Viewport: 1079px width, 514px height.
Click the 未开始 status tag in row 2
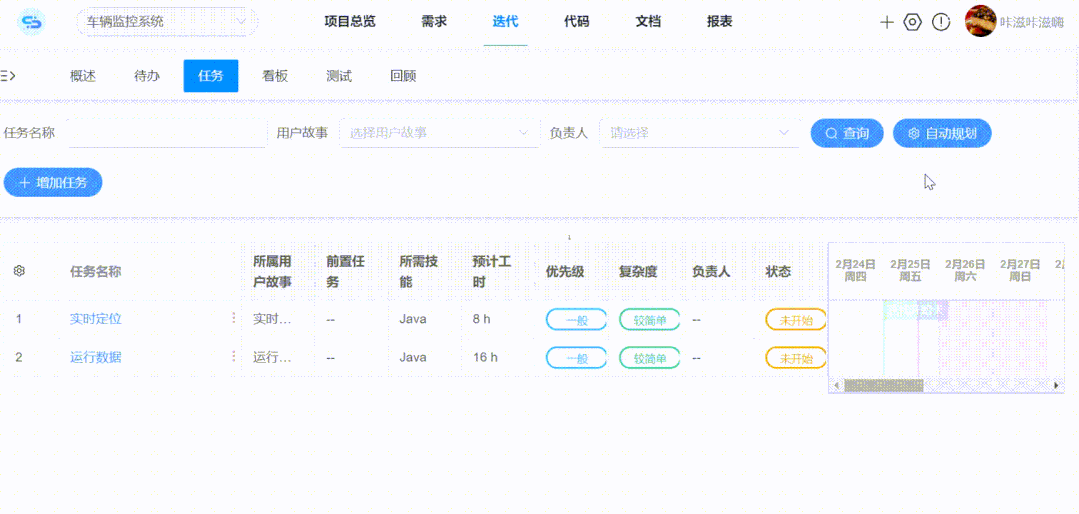point(796,358)
